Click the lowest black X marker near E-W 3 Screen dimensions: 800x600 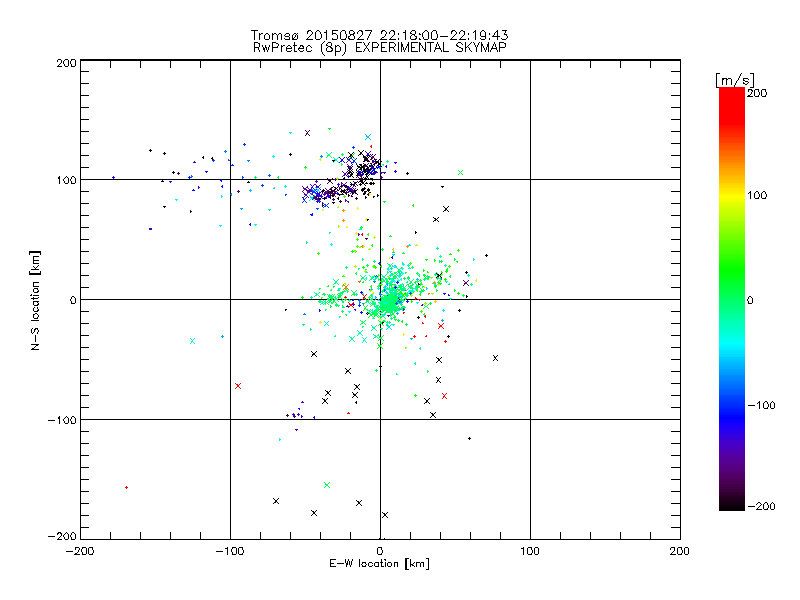pos(385,515)
